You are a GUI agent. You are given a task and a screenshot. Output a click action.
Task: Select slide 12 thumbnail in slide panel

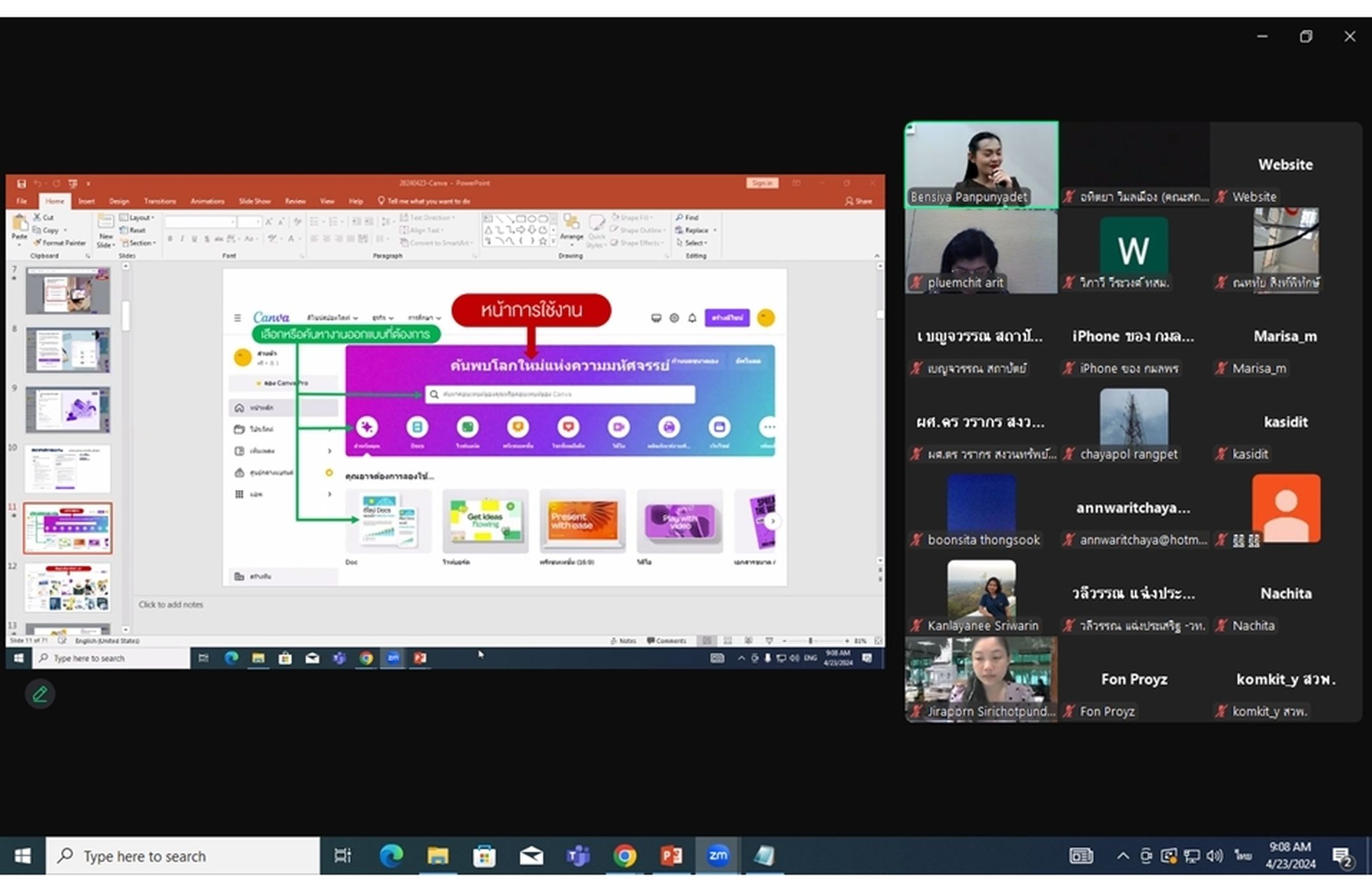(x=68, y=587)
